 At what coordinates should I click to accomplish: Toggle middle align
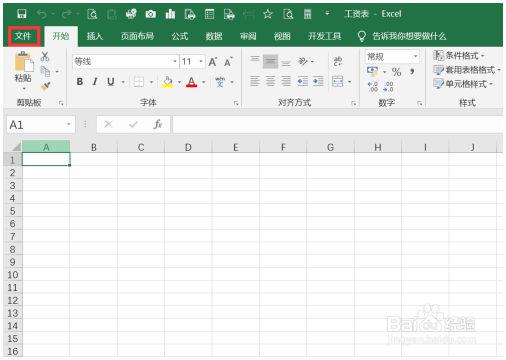pos(270,61)
